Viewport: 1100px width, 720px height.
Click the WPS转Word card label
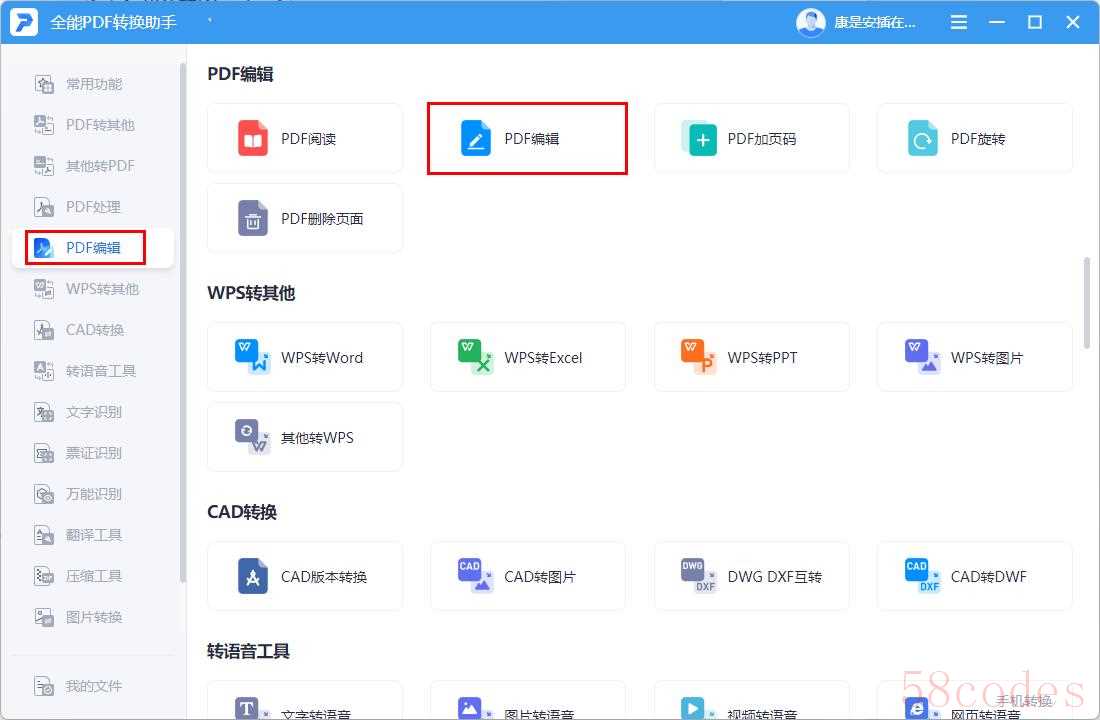(x=322, y=357)
